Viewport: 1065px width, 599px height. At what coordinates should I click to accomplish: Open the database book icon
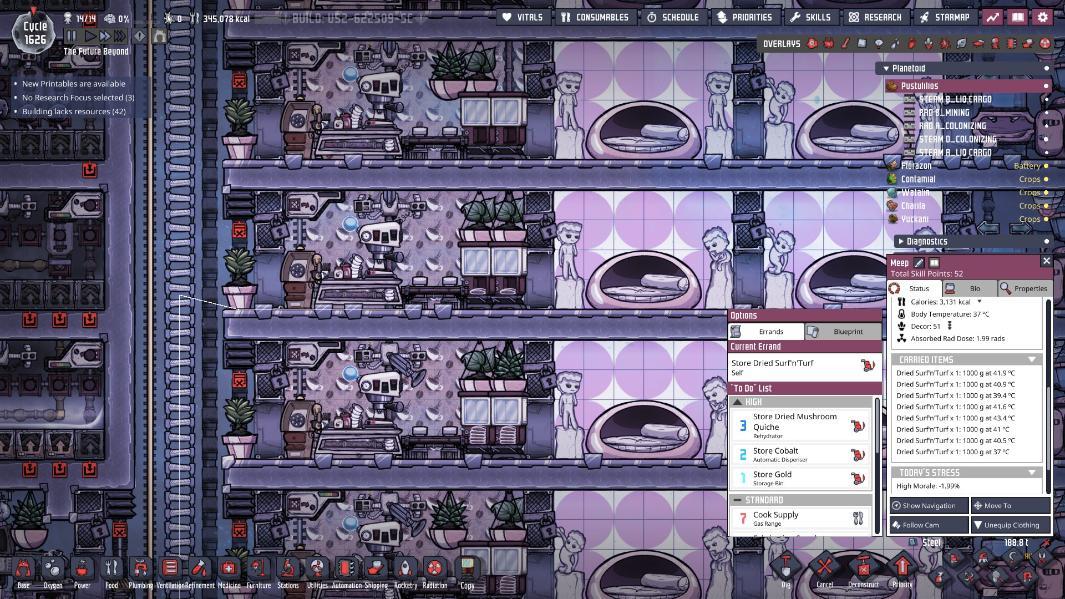[x=1017, y=17]
